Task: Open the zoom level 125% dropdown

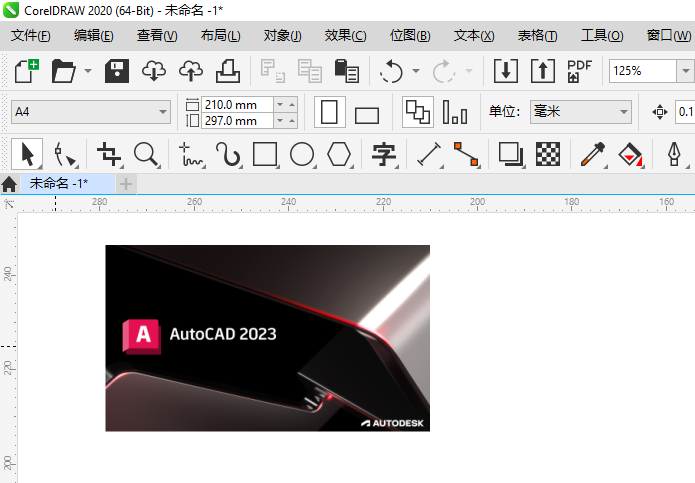Action: click(685, 71)
